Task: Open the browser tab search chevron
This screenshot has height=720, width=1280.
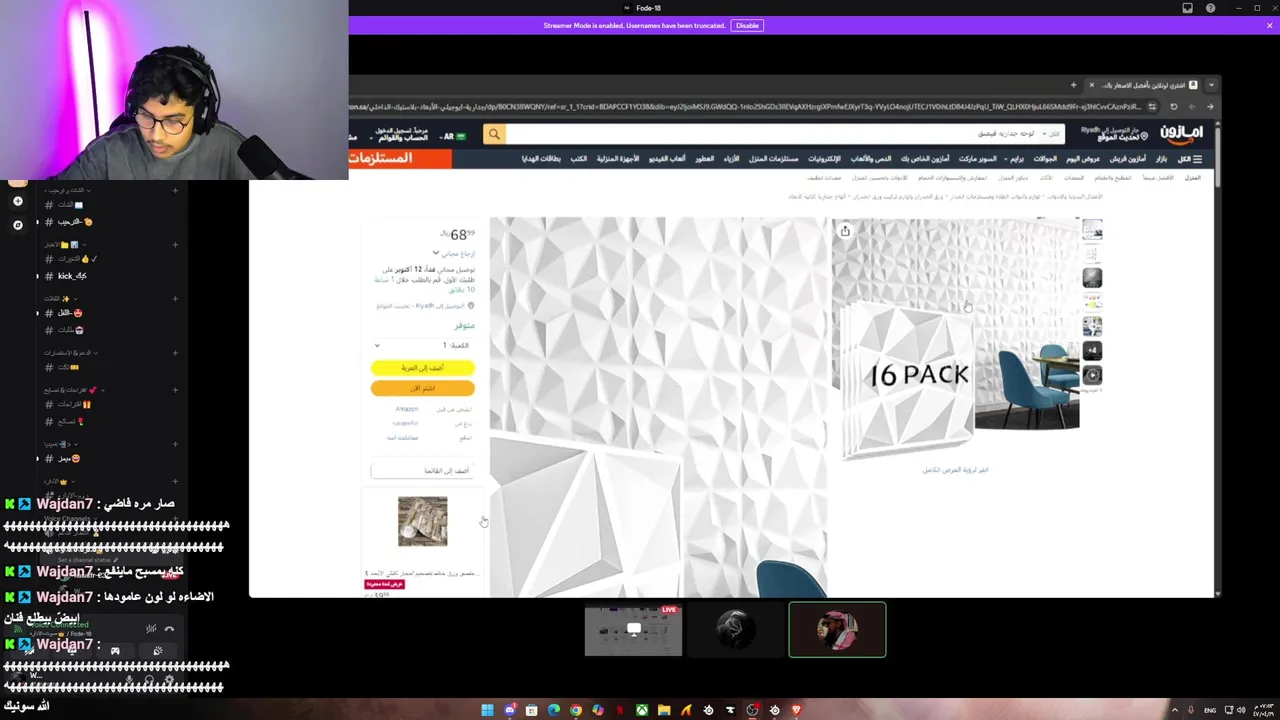Action: pos(1211,85)
